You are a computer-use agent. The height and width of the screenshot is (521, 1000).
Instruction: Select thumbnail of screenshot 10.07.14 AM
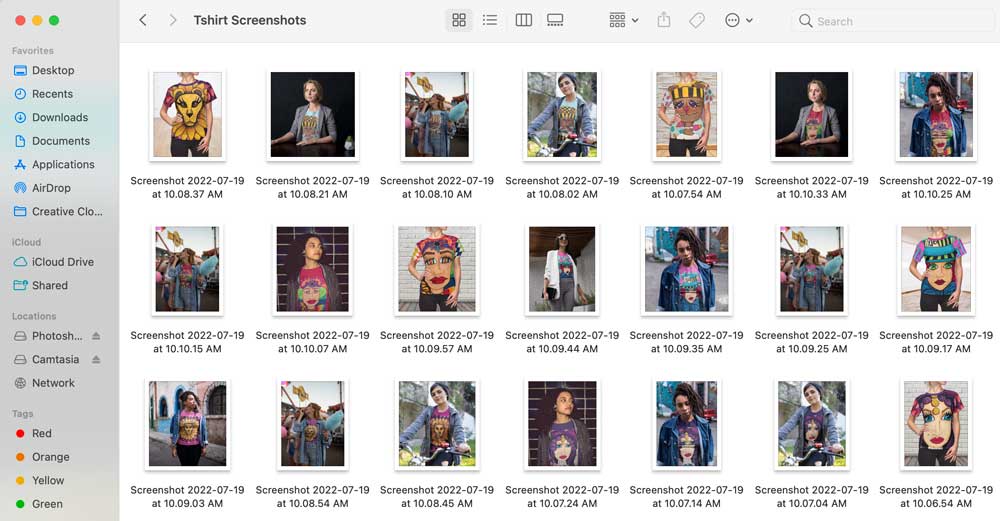[686, 424]
